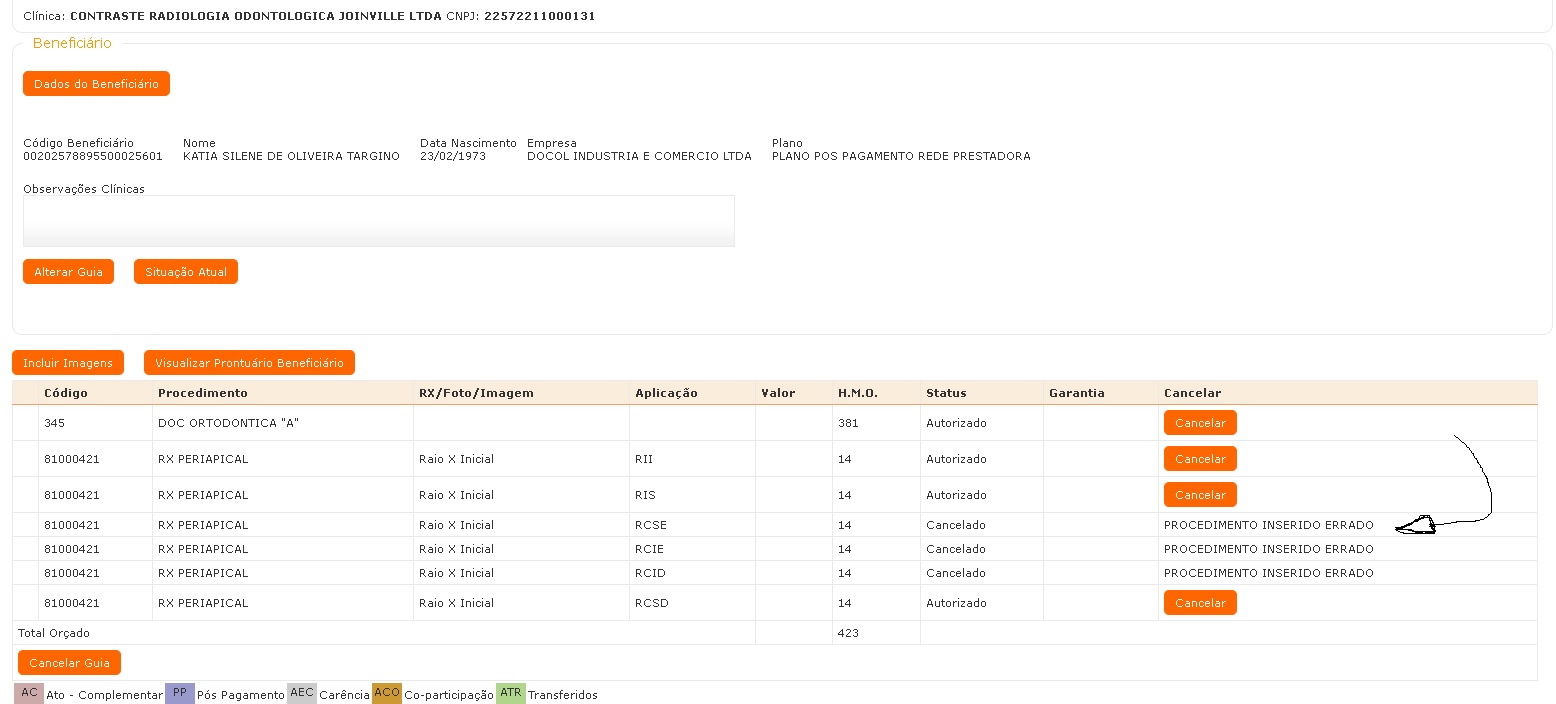Cancel the DOC ORTODONTICA "A" procedure
Viewport: 1556px width, 704px height.
click(1200, 423)
